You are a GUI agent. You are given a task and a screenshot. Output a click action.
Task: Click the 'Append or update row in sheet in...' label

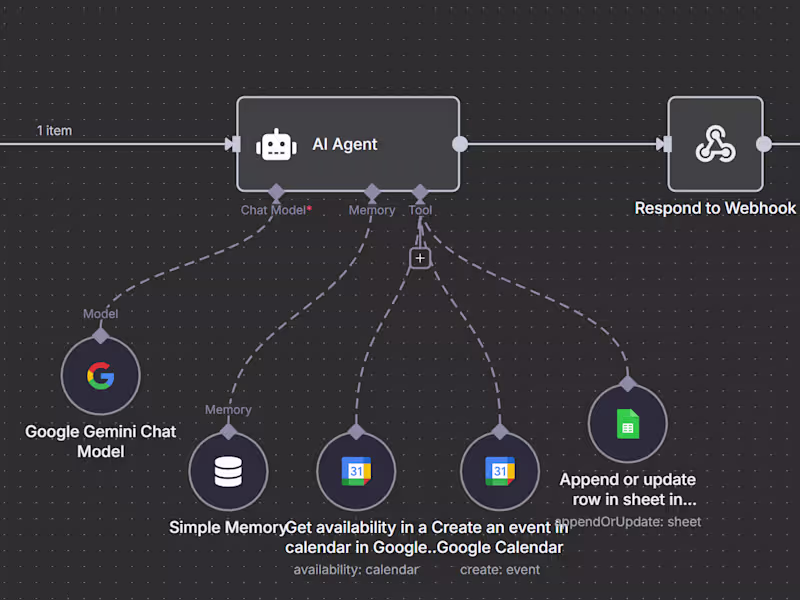click(628, 489)
